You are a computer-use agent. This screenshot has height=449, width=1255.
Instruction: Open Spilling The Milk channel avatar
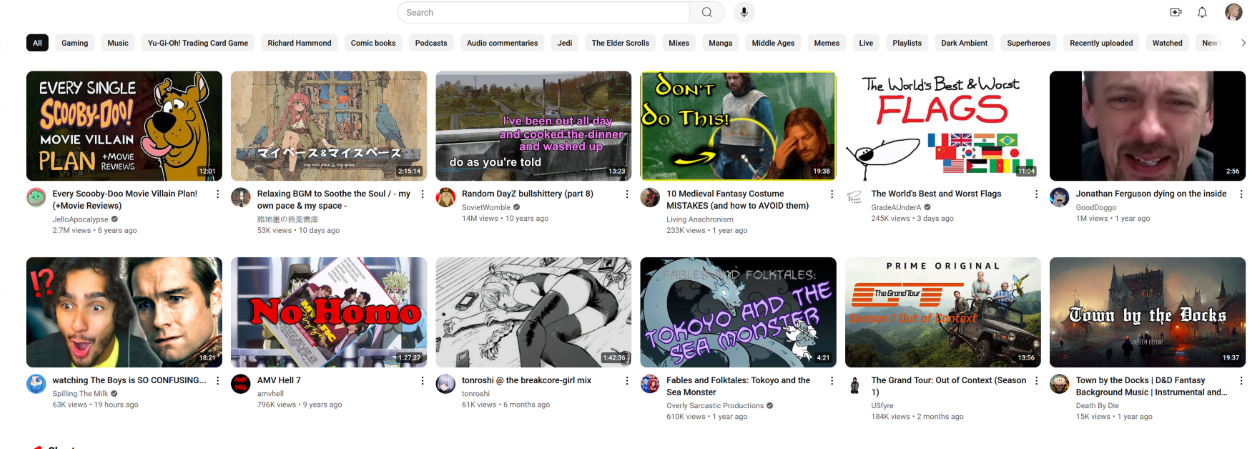pos(36,384)
